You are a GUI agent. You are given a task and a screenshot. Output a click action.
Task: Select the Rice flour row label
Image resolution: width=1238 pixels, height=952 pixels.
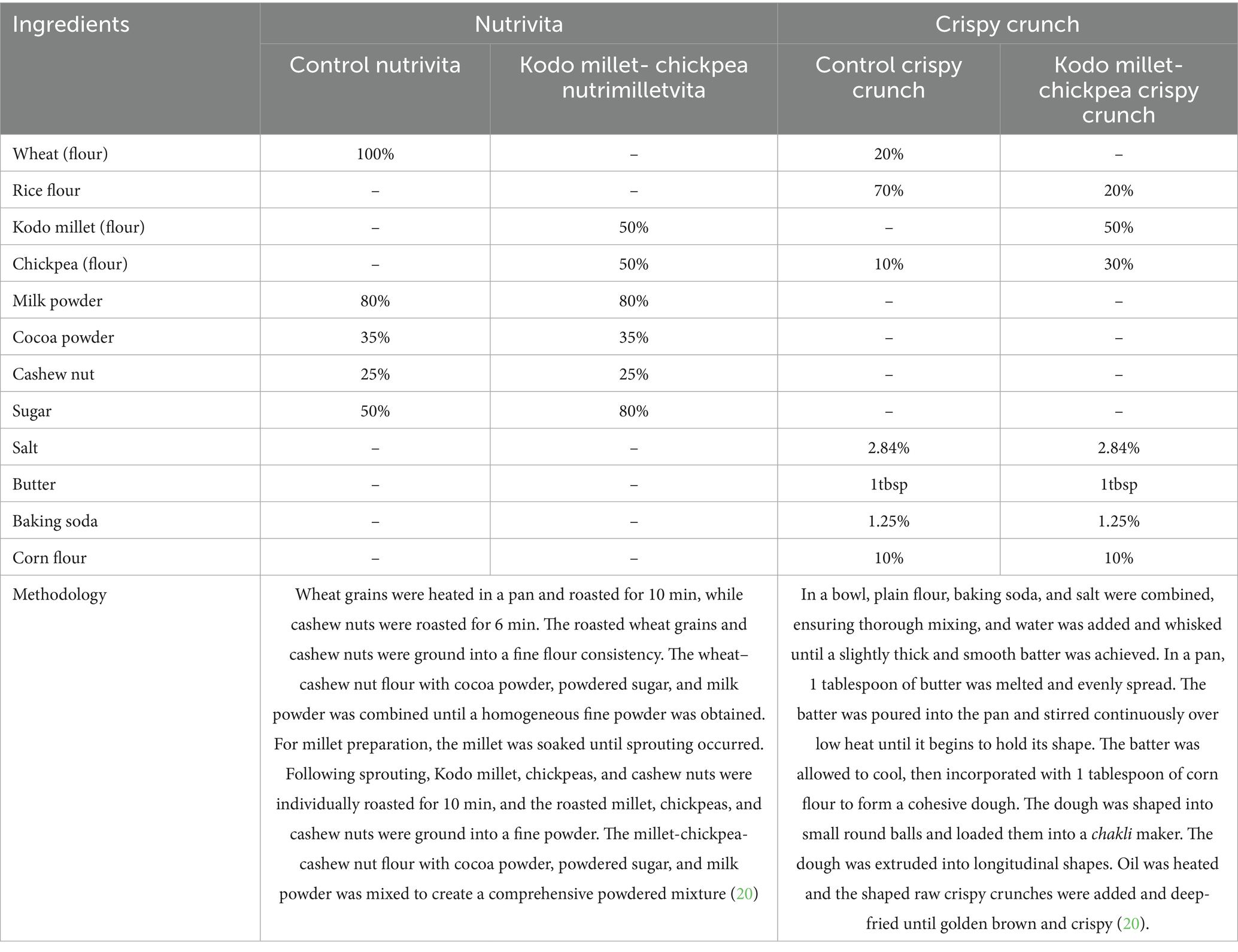[47, 190]
